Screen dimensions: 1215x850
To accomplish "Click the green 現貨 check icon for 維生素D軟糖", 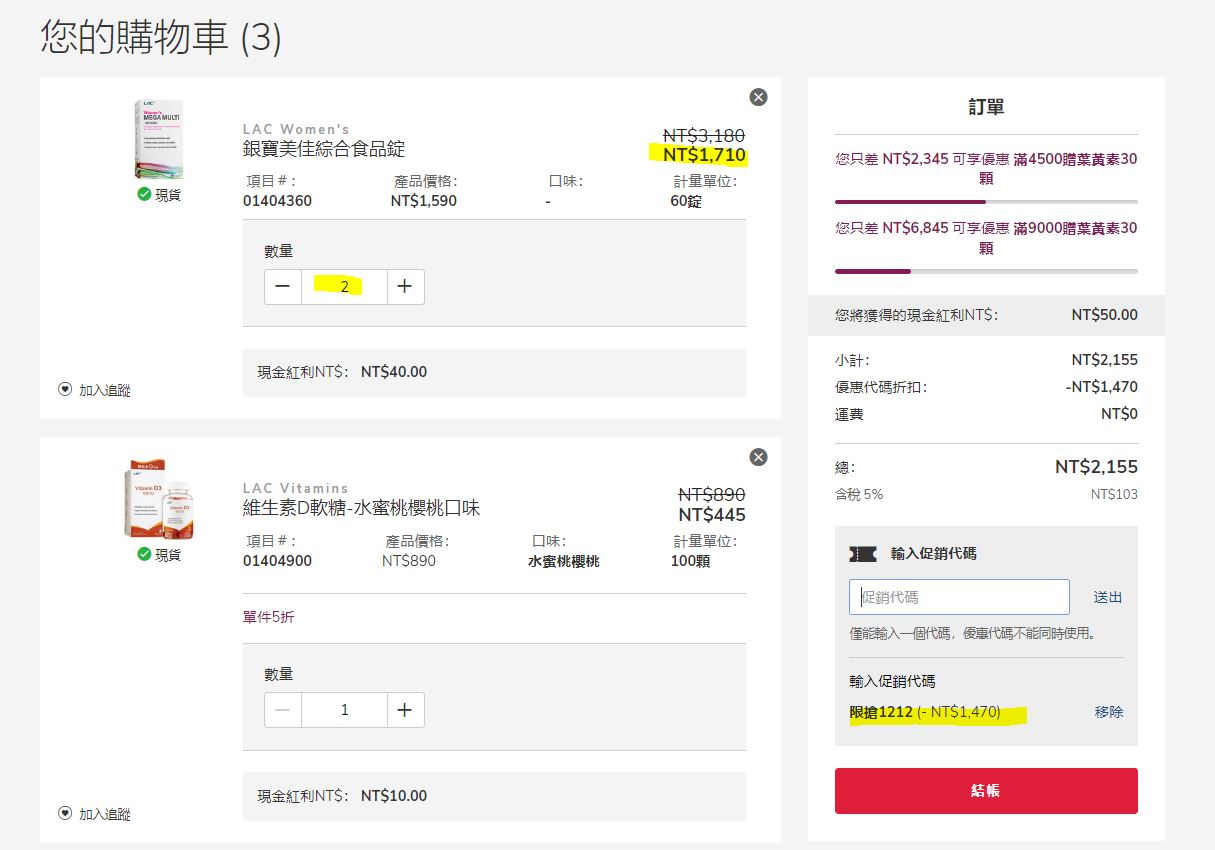I will point(144,554).
